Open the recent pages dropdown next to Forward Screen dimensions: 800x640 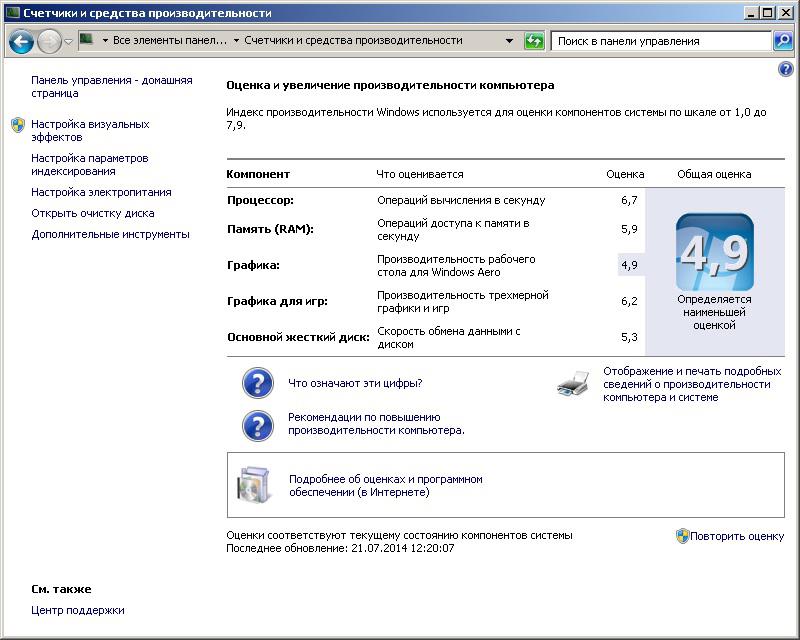click(69, 41)
